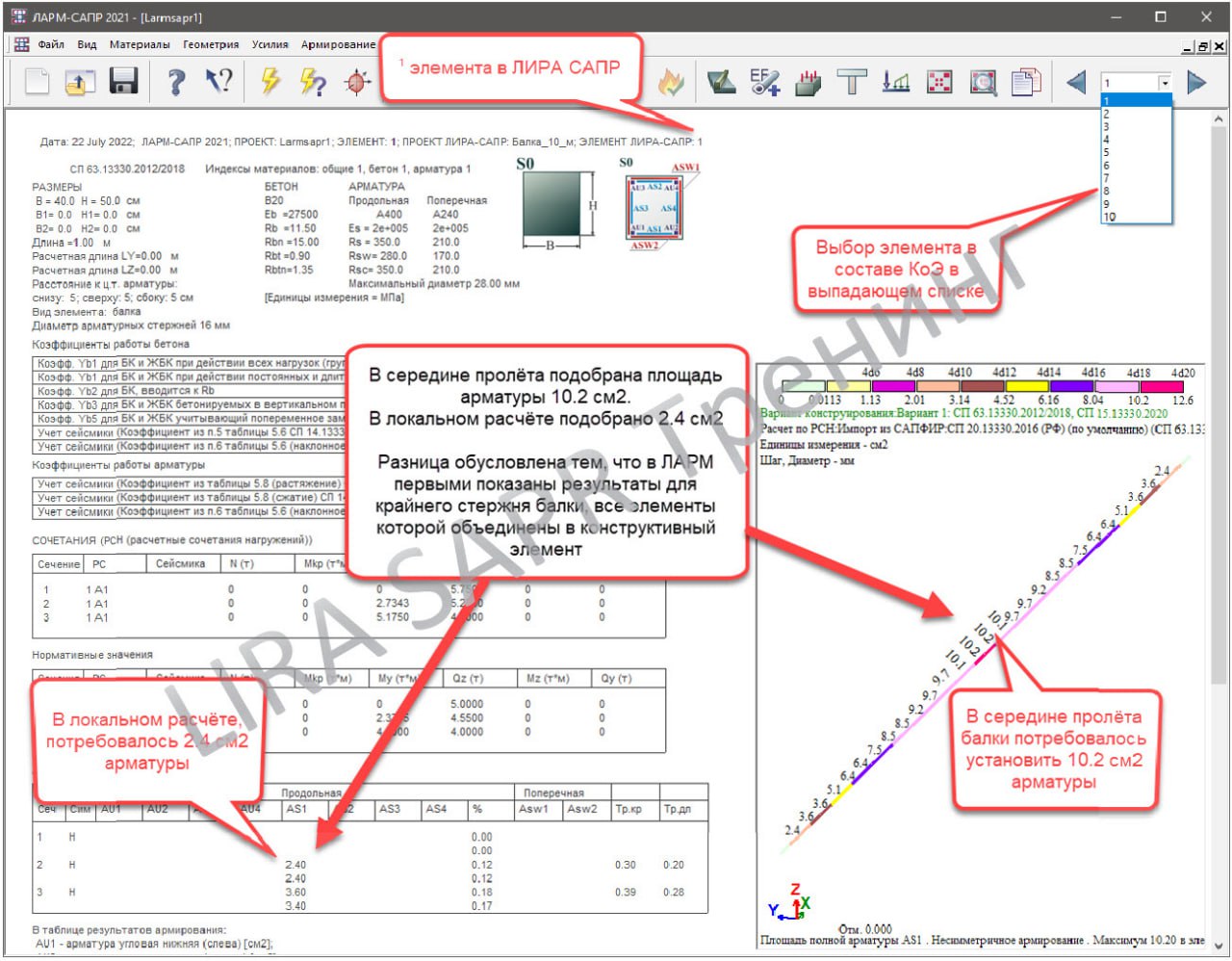
Task: Run calculation with lightning bolt icon
Action: pos(270,81)
